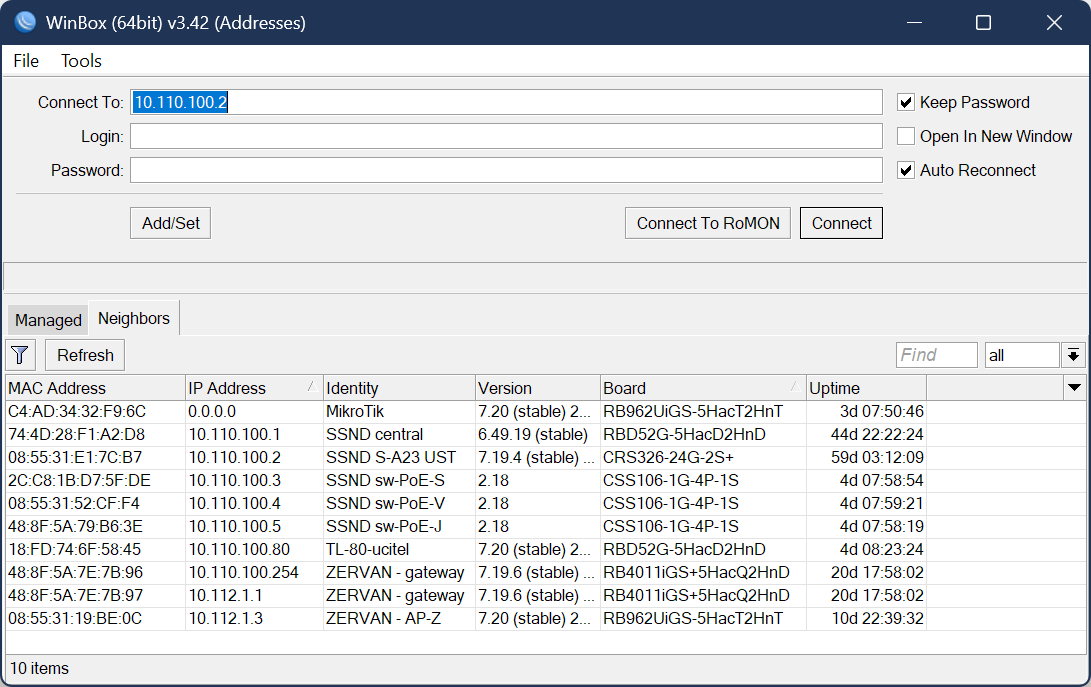Image resolution: width=1091 pixels, height=687 pixels.
Task: Click the Login input field
Action: pos(505,136)
